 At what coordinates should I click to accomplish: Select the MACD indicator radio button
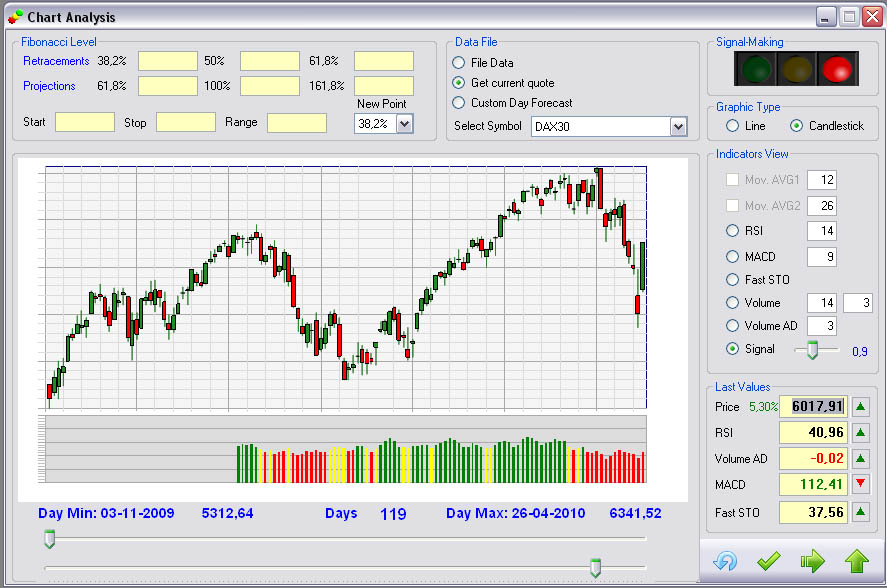pyautogui.click(x=733, y=257)
